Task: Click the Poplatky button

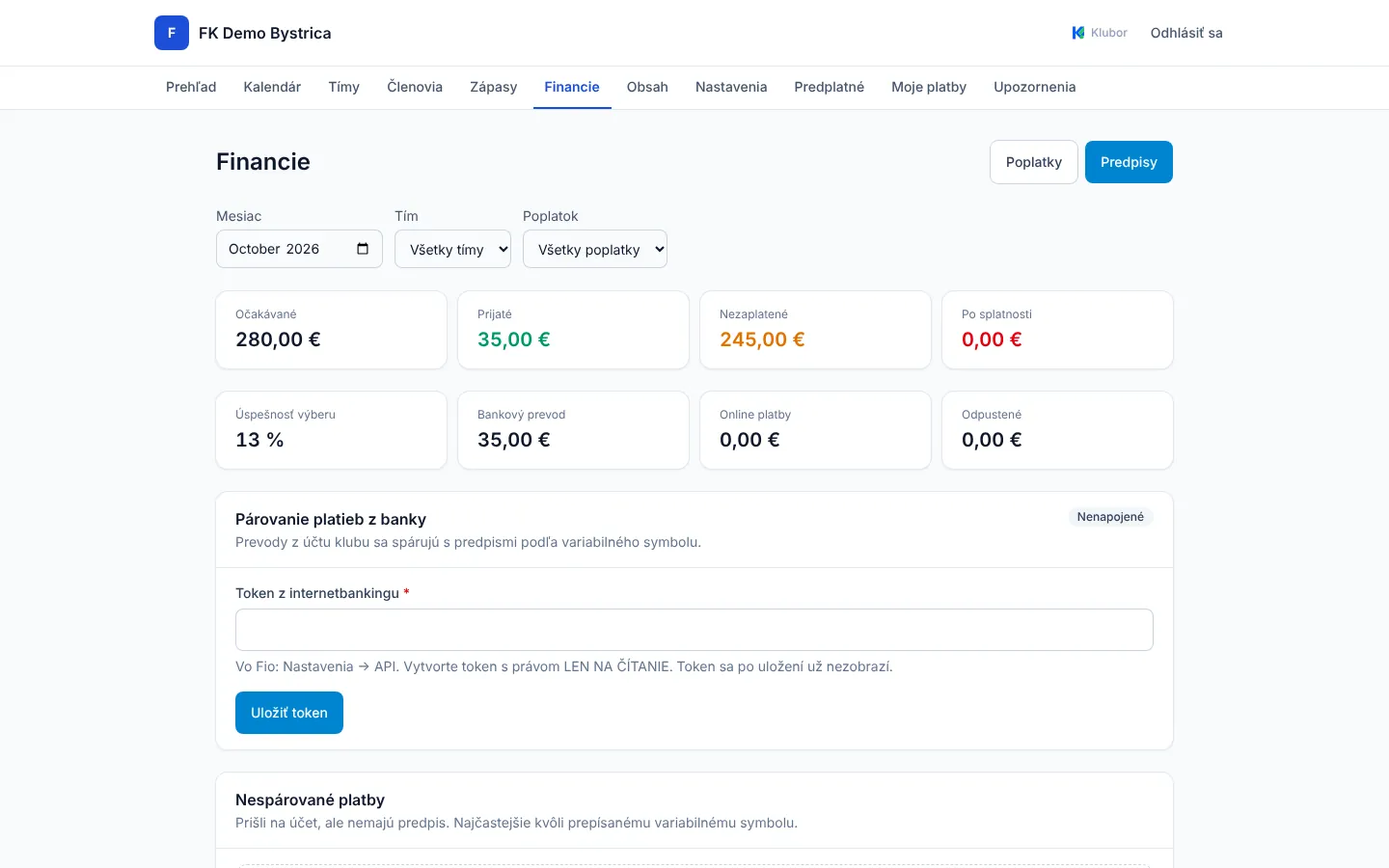Action: click(1034, 162)
